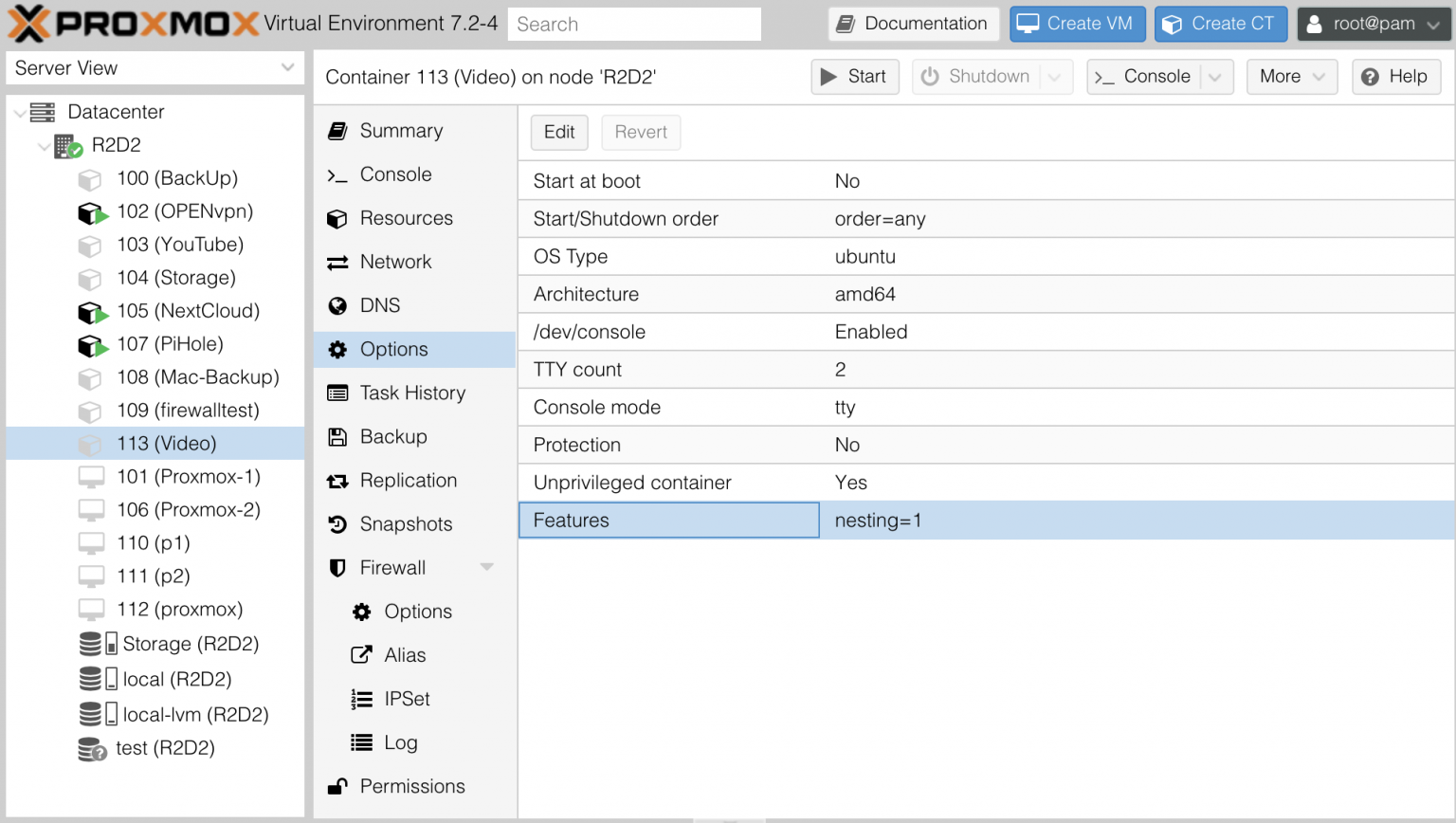Image resolution: width=1456 pixels, height=823 pixels.
Task: Open the Summary panel book icon
Action: tap(338, 131)
